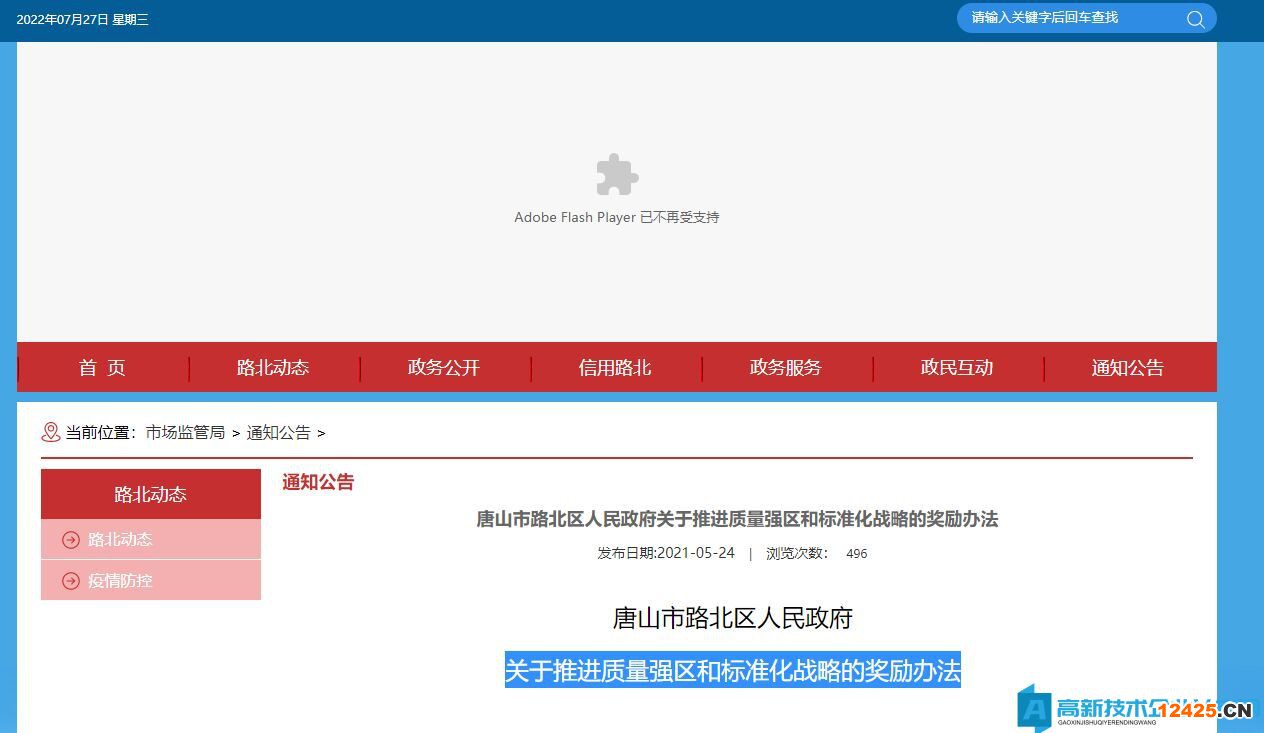The height and width of the screenshot is (733, 1264).
Task: Select 信用路北 in navigation bar
Action: pyautogui.click(x=615, y=368)
